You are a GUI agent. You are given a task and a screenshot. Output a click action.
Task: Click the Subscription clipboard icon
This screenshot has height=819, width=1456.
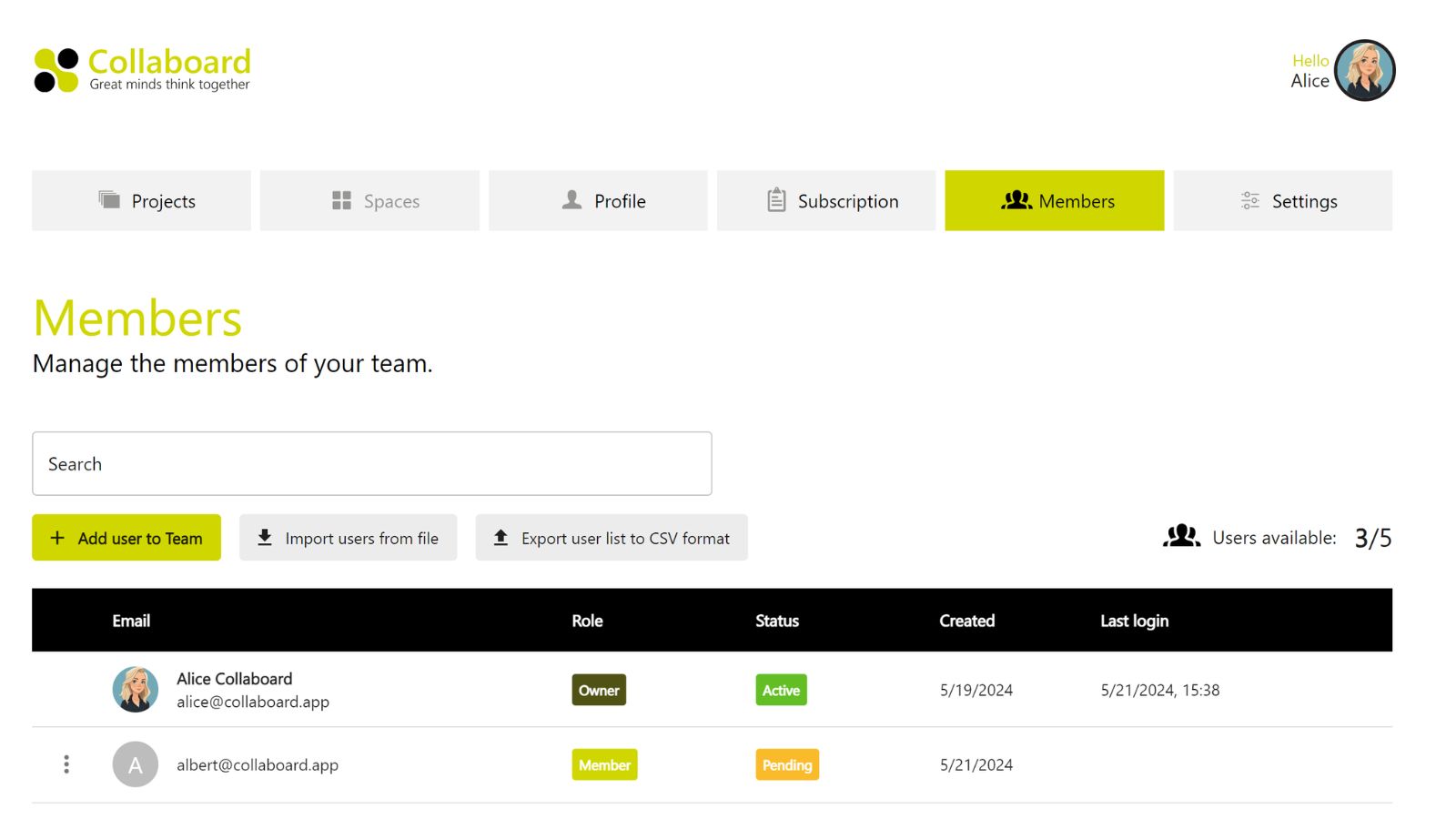(x=775, y=199)
